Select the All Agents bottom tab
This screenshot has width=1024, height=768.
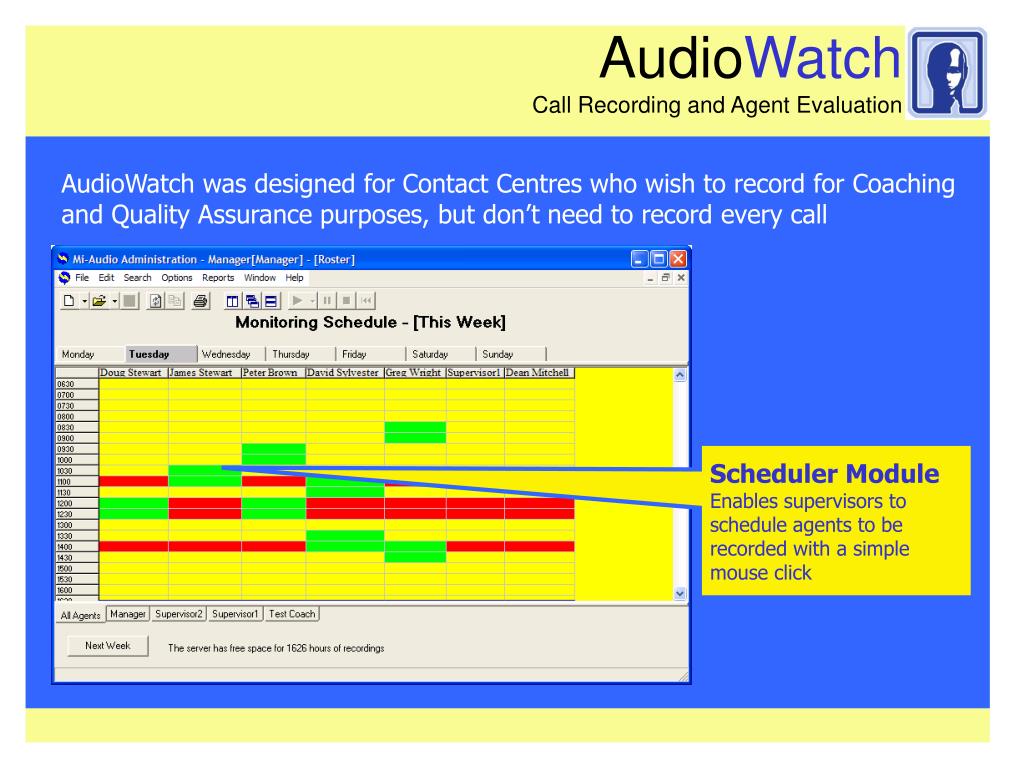pos(80,615)
